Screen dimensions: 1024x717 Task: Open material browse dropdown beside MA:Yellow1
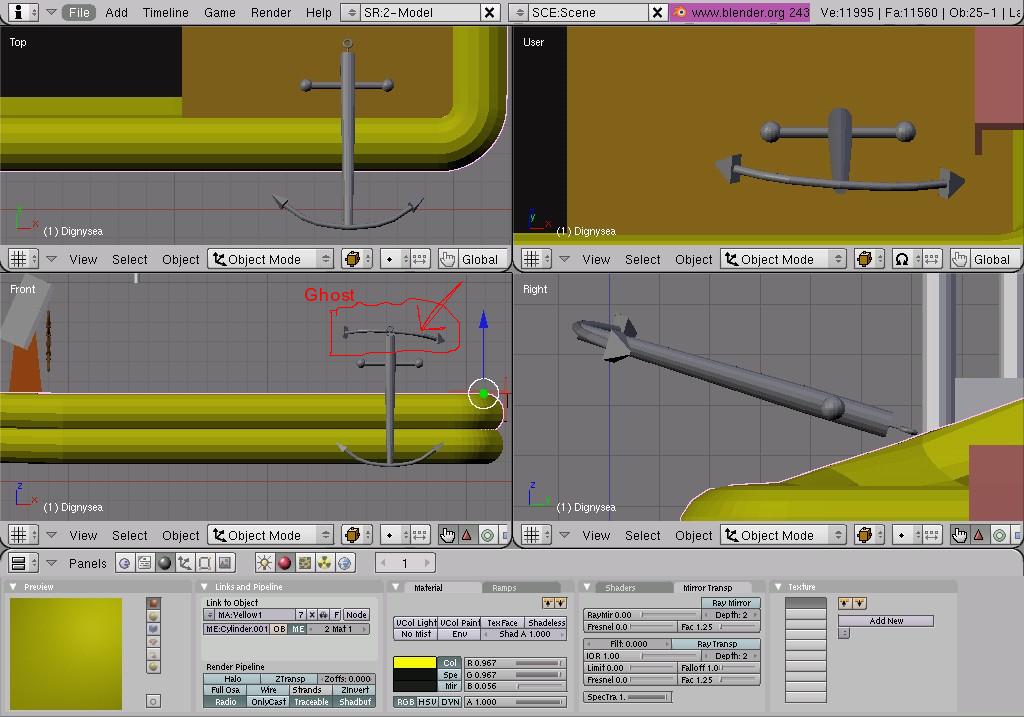[210, 614]
